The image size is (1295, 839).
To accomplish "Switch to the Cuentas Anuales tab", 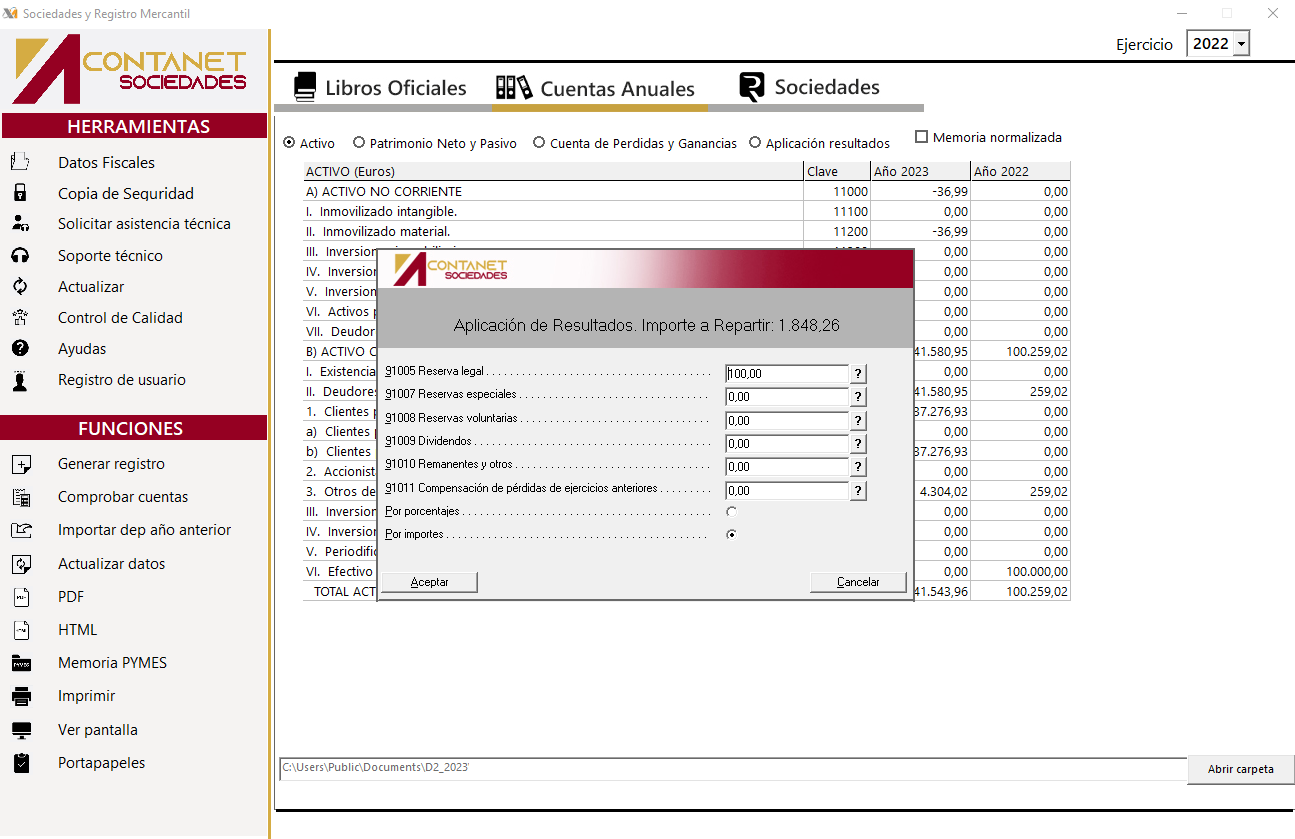I will point(595,87).
